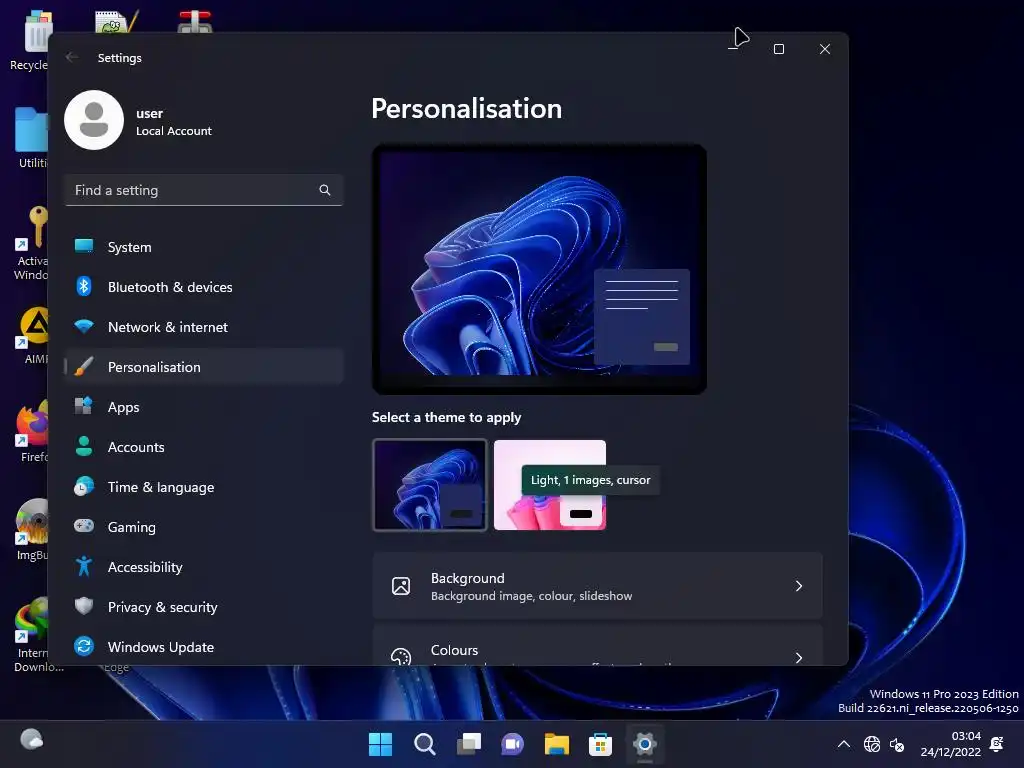The width and height of the screenshot is (1024, 768).
Task: Click the muted volume tray icon
Action: pos(897,744)
